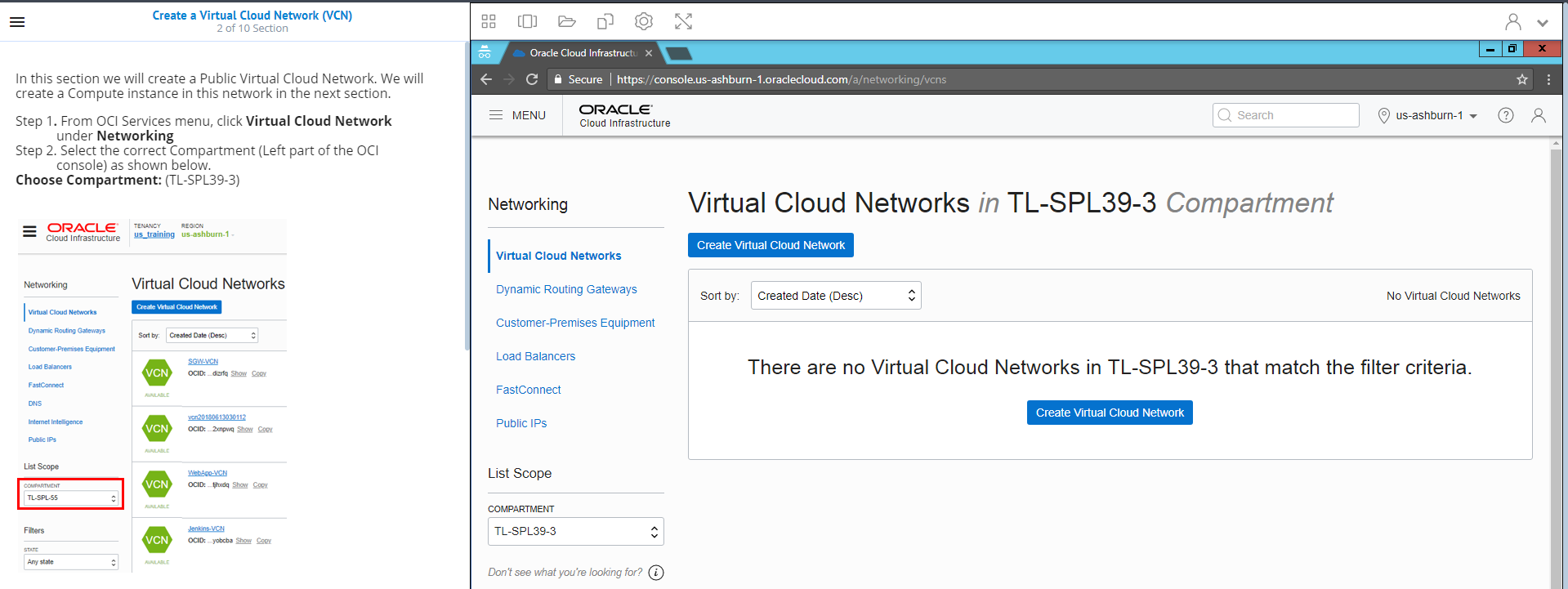Viewport: 1568px width, 589px height.
Task: Click the console Search field
Action: click(1286, 115)
